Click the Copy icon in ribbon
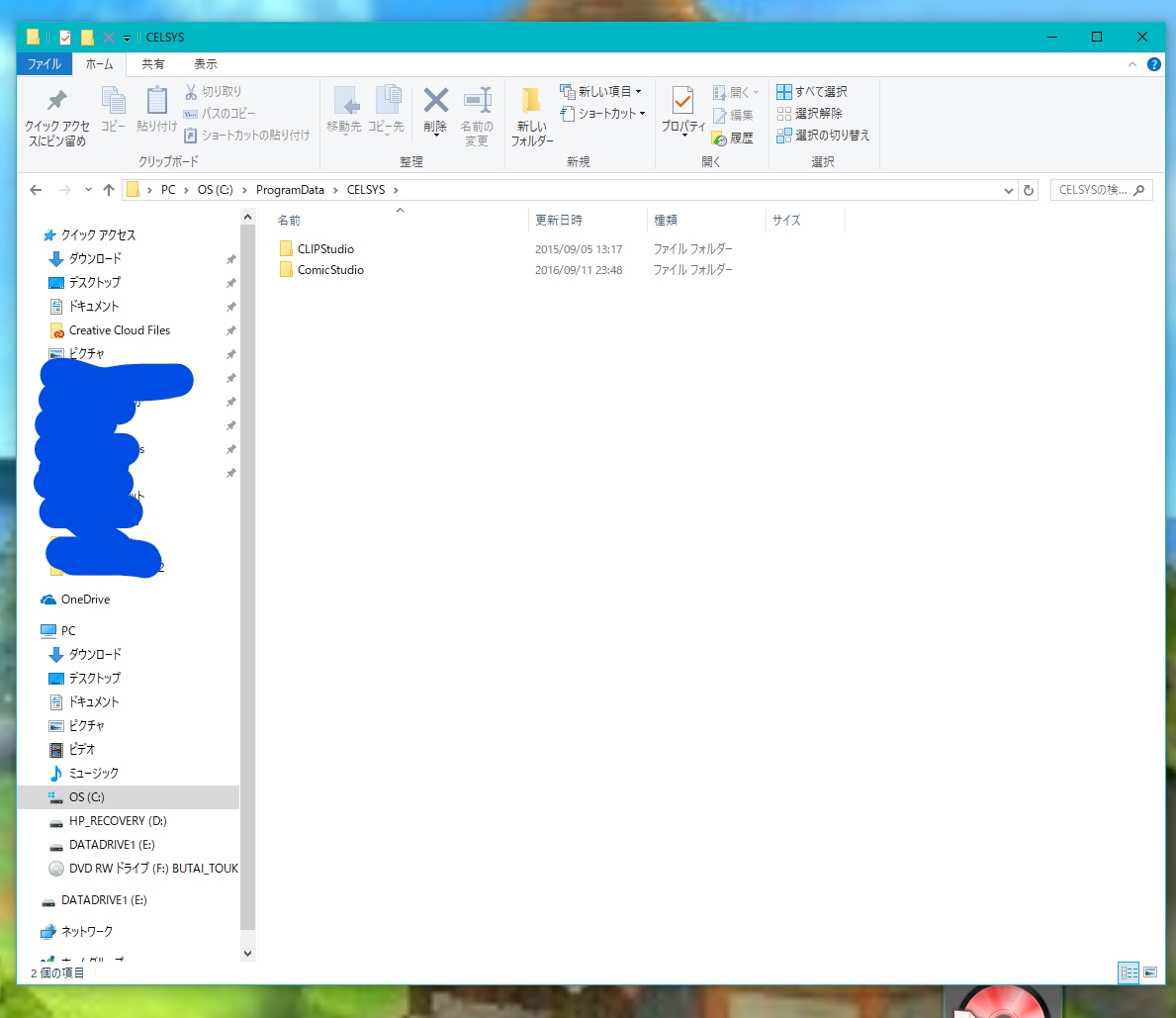 point(114,101)
